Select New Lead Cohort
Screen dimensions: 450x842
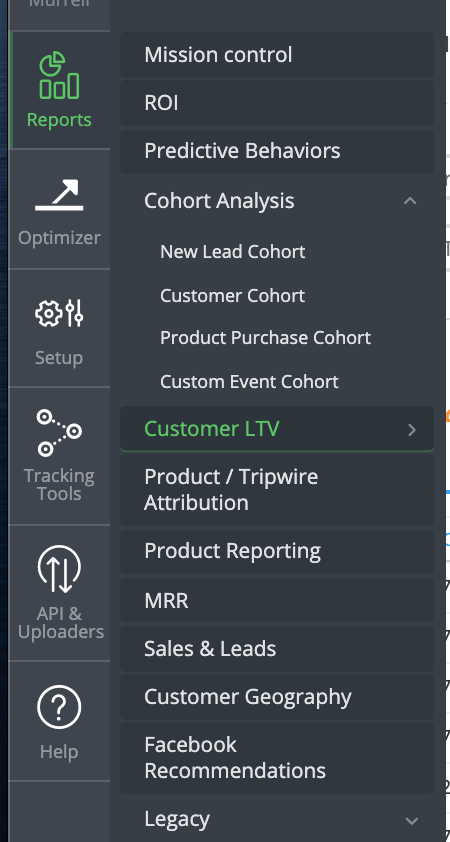[x=233, y=251]
